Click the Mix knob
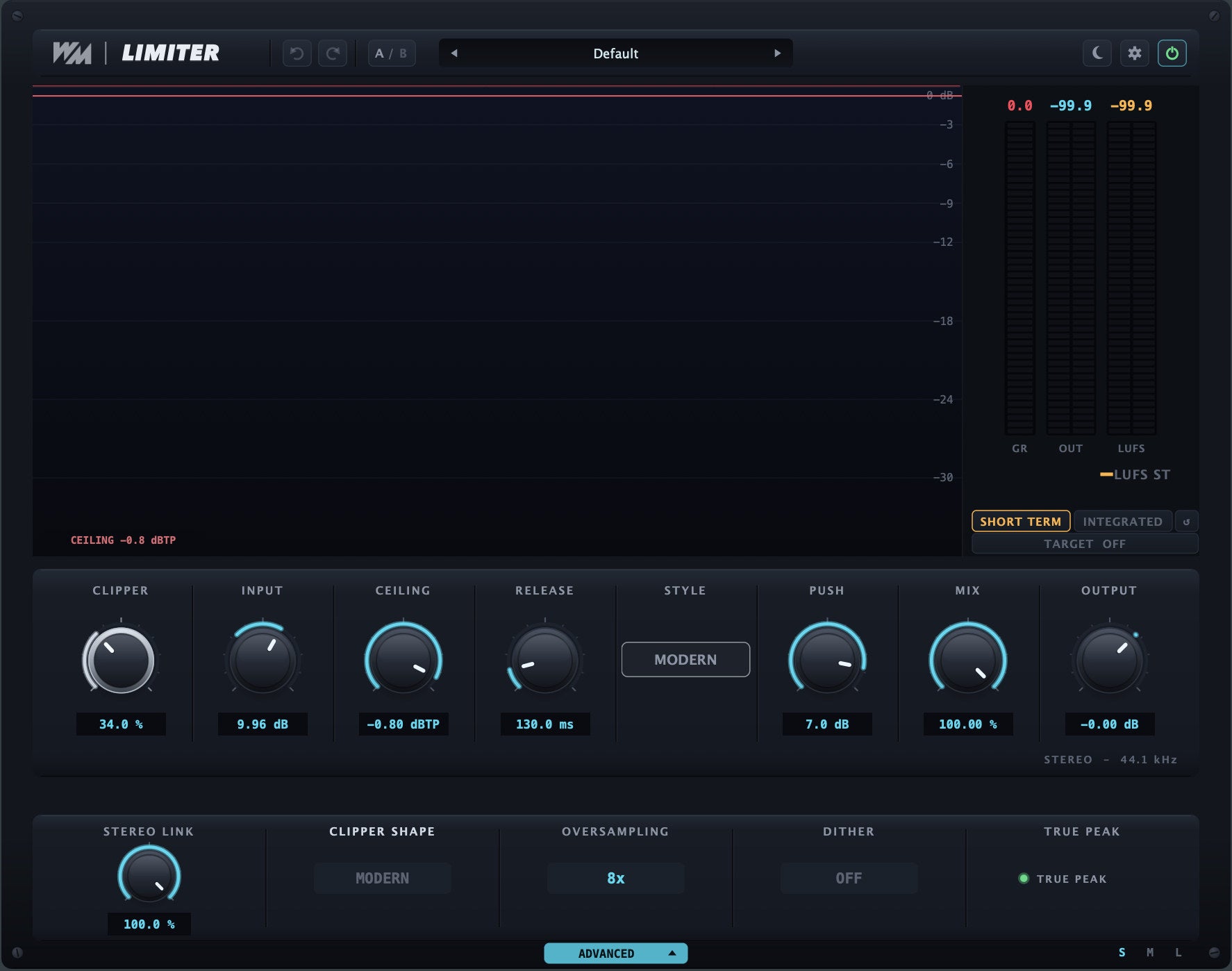 968,660
